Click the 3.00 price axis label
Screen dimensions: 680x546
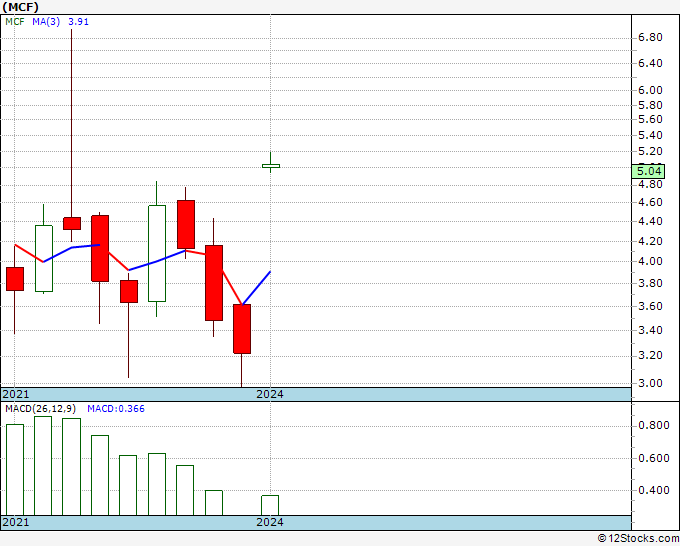click(x=650, y=383)
